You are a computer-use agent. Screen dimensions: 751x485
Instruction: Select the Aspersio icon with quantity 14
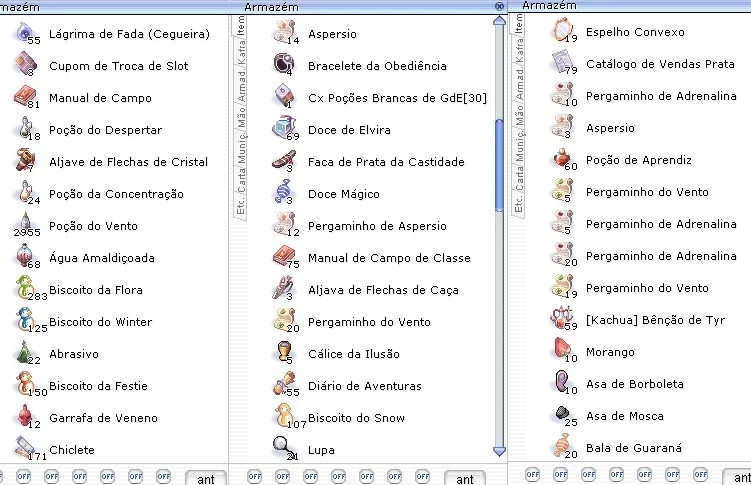284,33
